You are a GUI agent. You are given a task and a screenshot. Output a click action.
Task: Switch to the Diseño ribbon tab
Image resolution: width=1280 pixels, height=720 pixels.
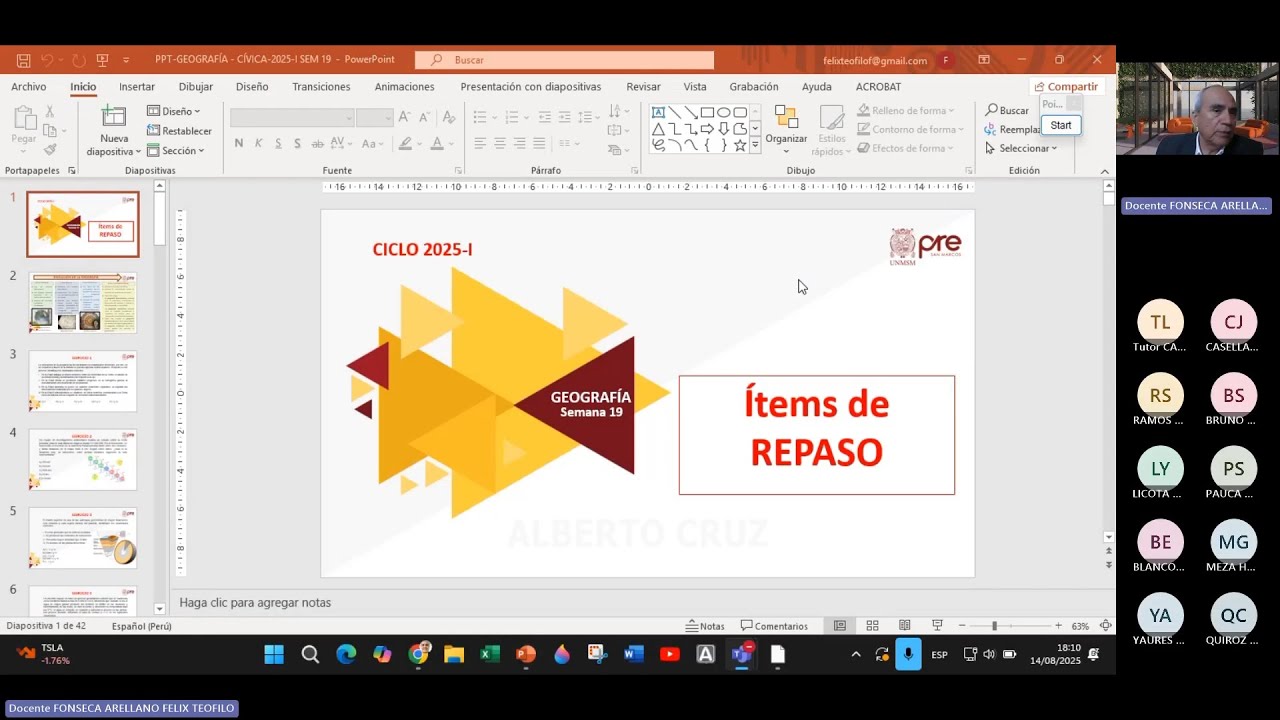click(252, 87)
